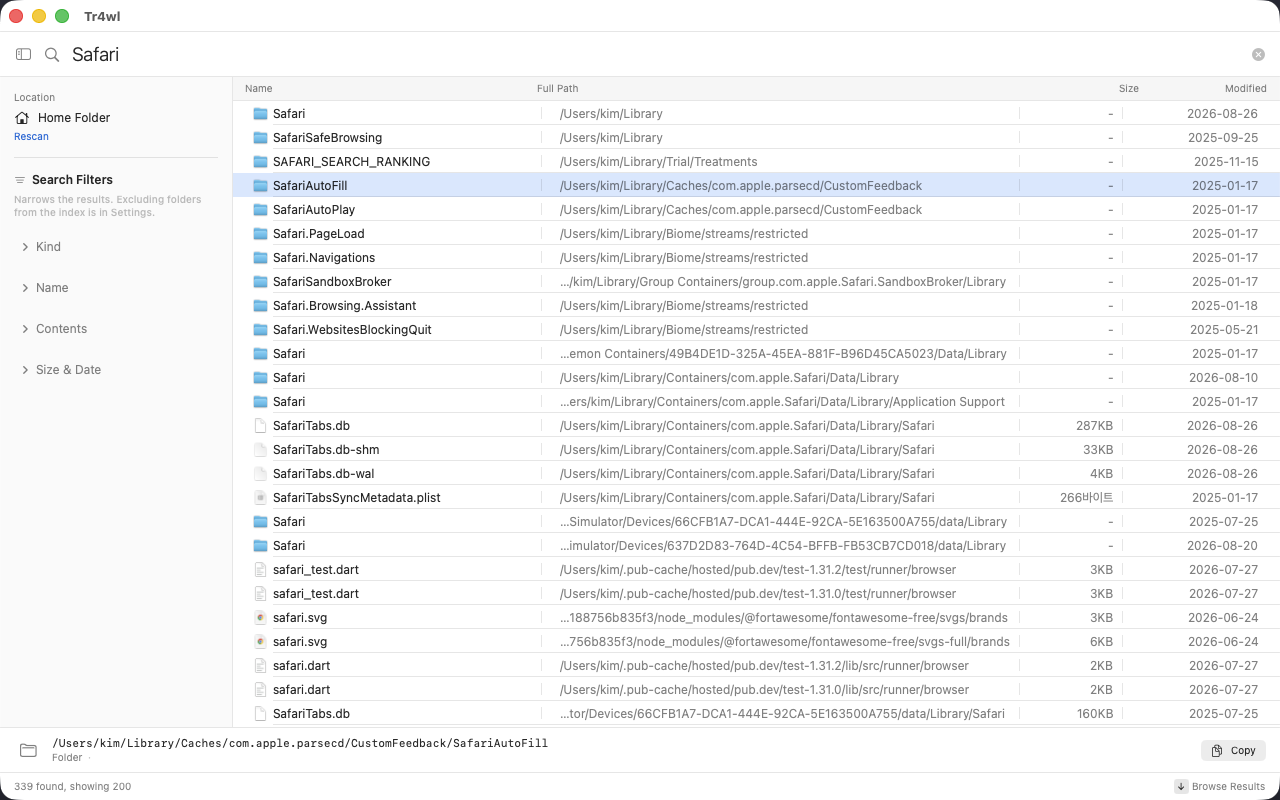Click the 266바이트 size cell
Screen dimensions: 1280x800
pyautogui.click(x=1086, y=497)
